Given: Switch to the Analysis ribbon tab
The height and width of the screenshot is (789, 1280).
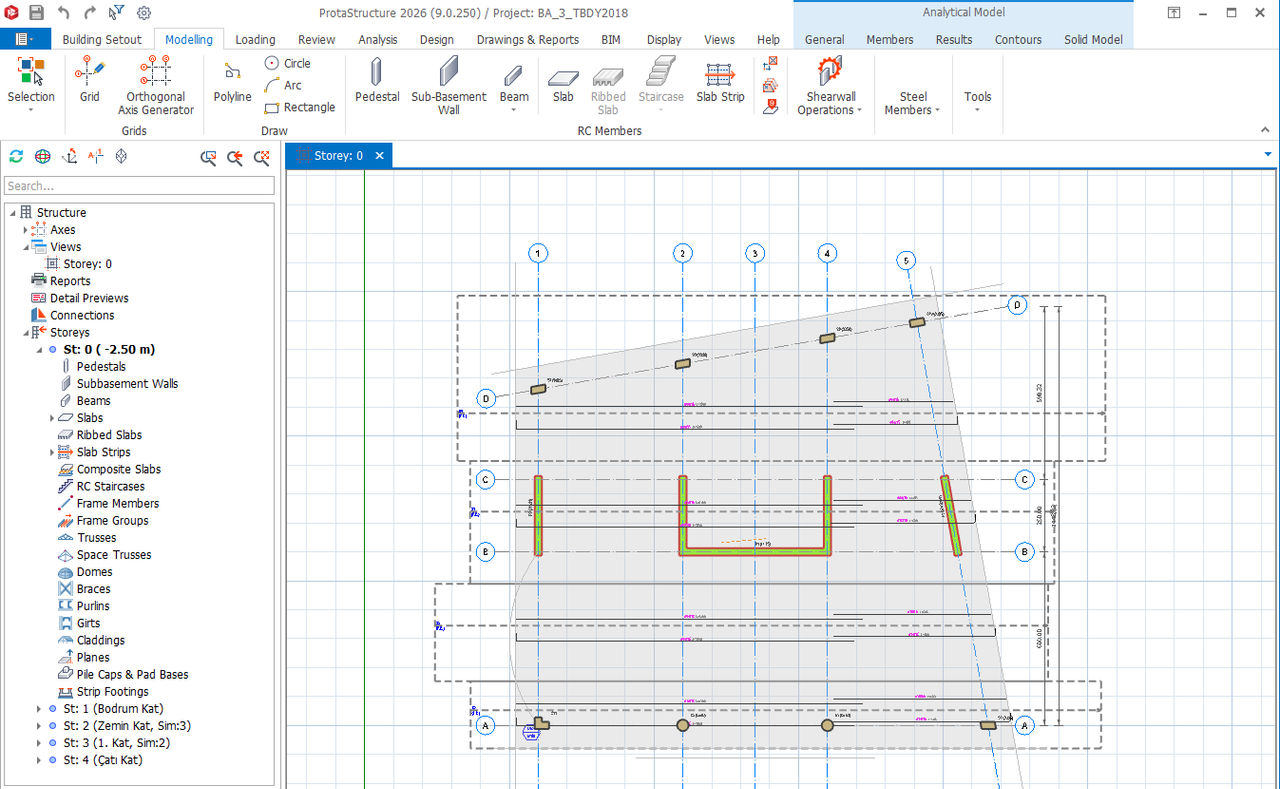Looking at the screenshot, I should coord(377,40).
